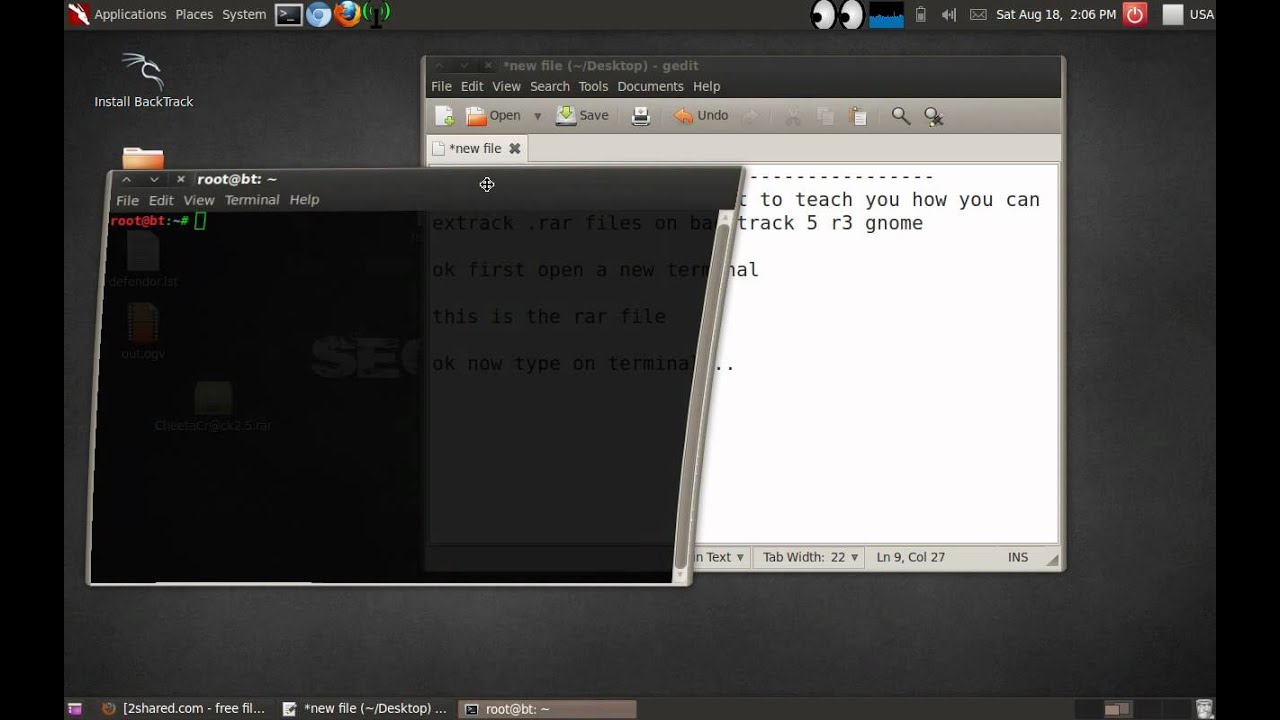The height and width of the screenshot is (720, 1280).
Task: Open gedit File menu
Action: pos(441,86)
